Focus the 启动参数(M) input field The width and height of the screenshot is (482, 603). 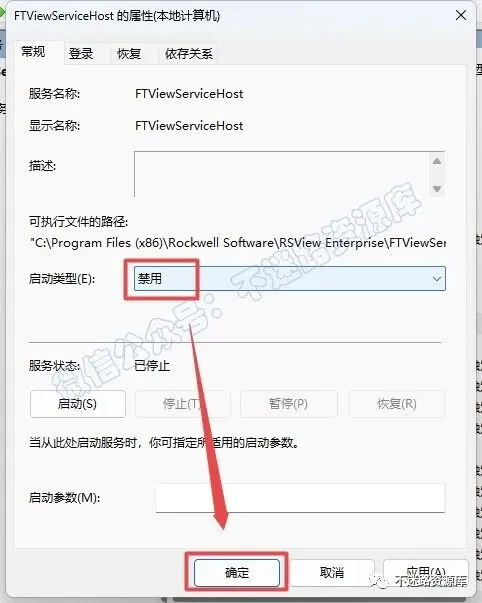300,498
